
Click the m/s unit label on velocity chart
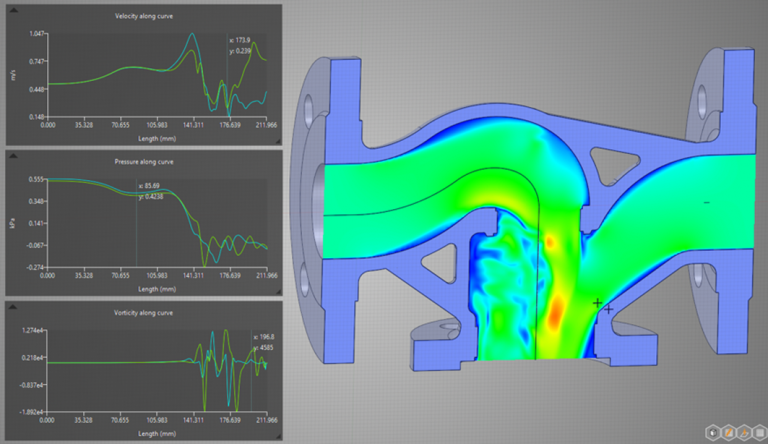tap(13, 75)
